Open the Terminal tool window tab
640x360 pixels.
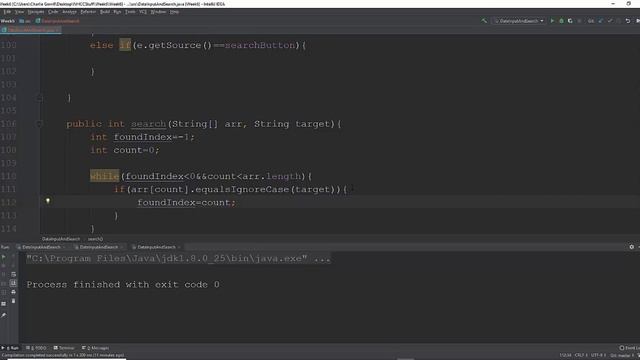(64, 348)
